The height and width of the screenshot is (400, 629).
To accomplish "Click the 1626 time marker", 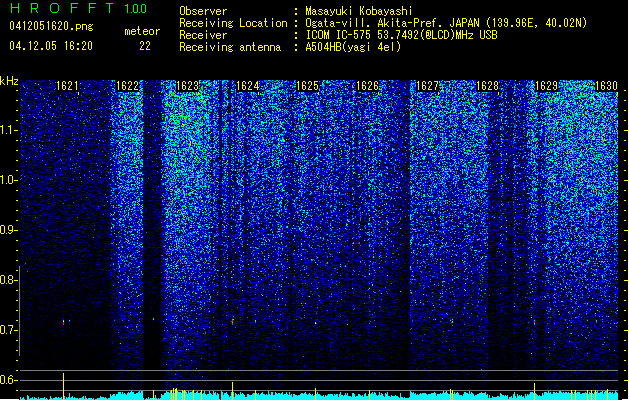I will point(367,86).
